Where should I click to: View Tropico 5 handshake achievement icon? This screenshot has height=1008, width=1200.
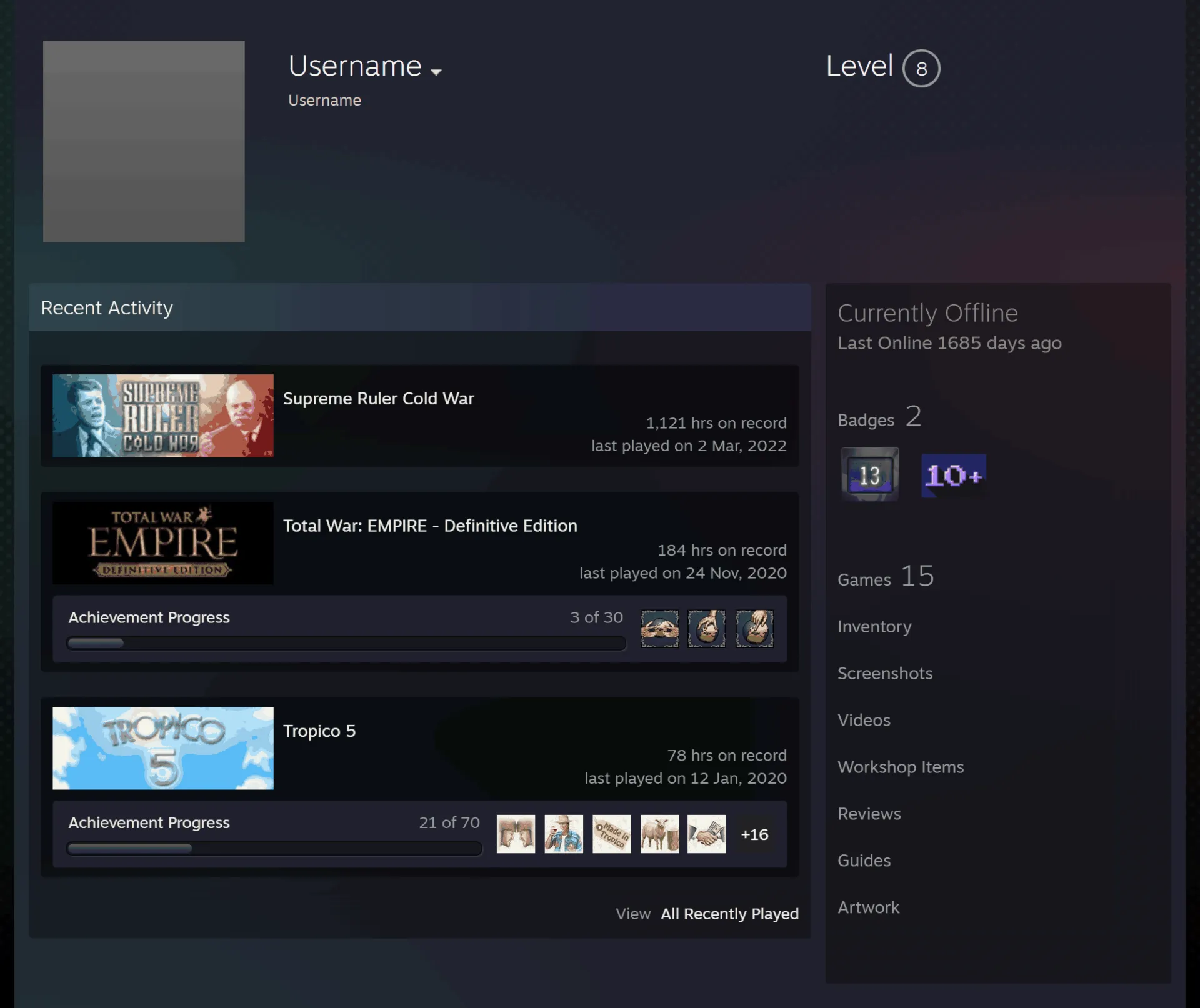[x=707, y=834]
